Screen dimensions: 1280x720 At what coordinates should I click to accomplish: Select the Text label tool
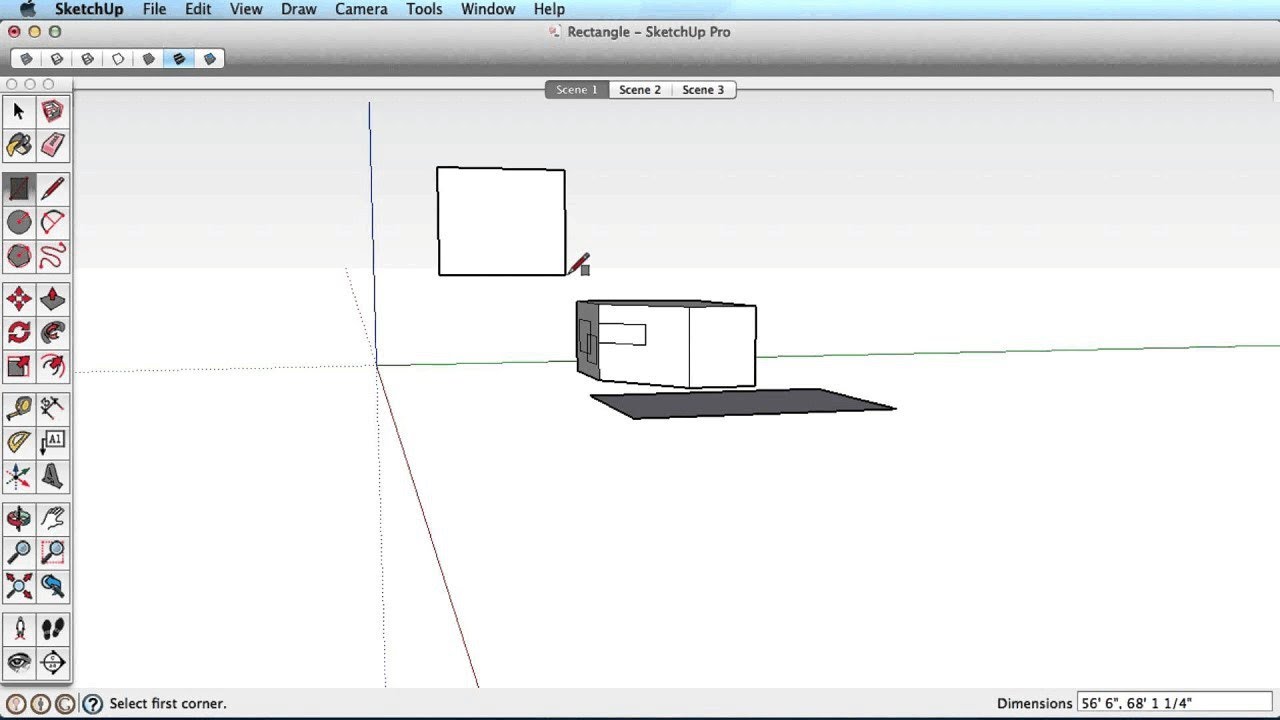click(53, 442)
